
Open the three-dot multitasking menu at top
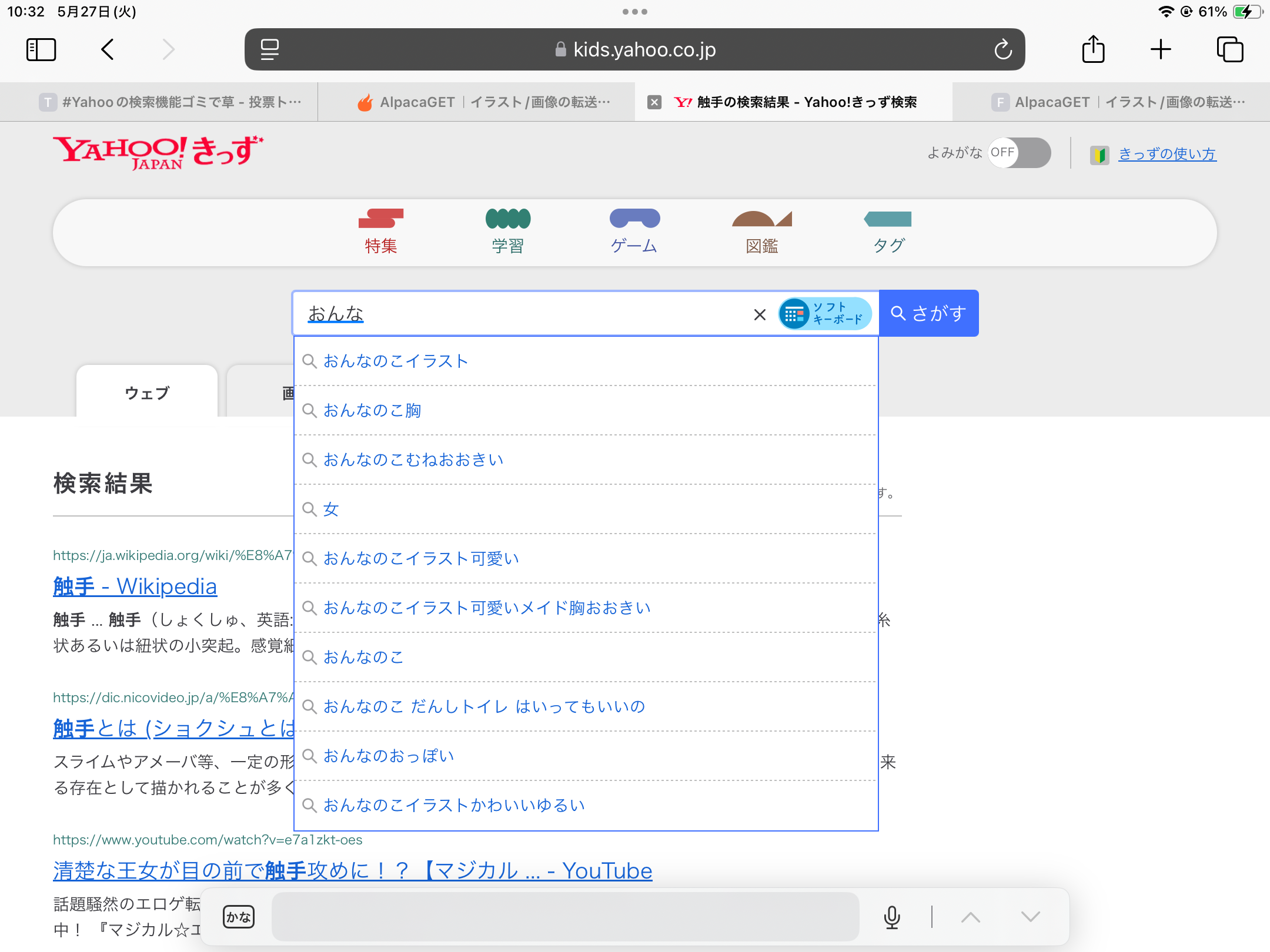pyautogui.click(x=635, y=12)
